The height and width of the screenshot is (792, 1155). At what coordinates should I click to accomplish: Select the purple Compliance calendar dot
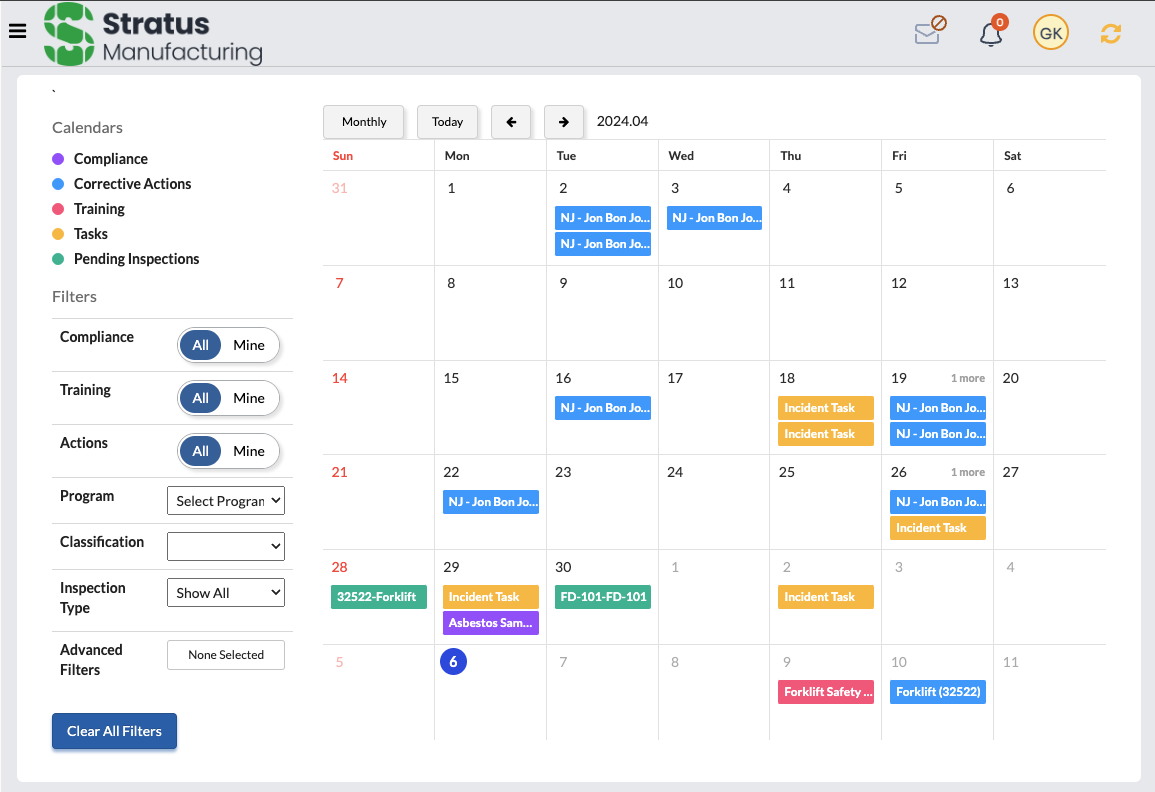click(x=57, y=158)
